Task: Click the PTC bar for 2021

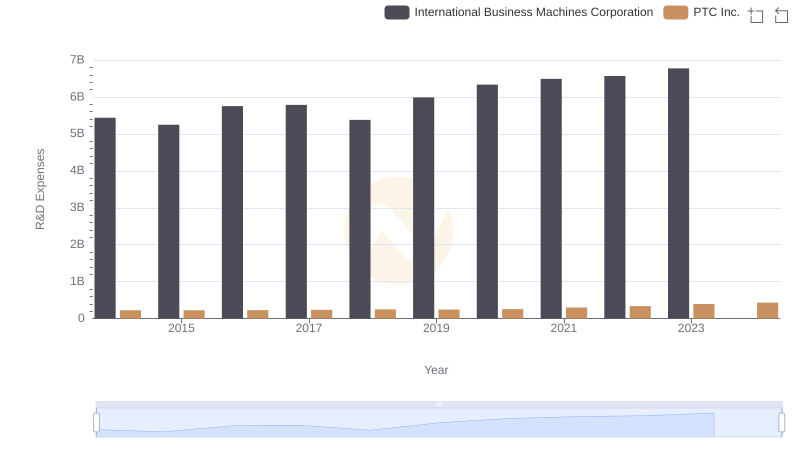Action: tap(577, 313)
